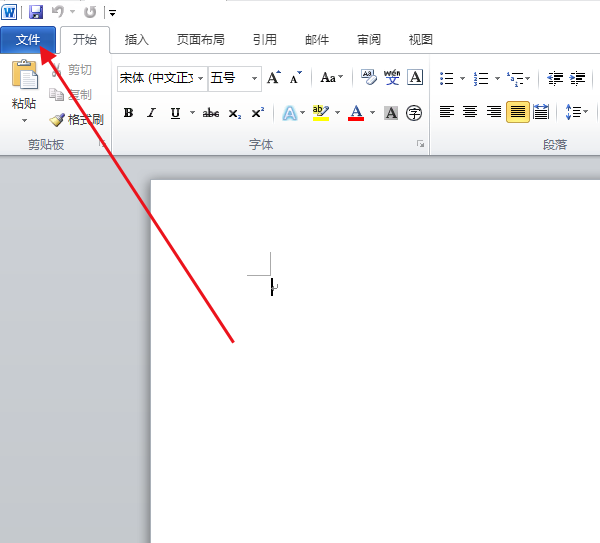Click the character border A icon
600x543 pixels.
pos(415,78)
